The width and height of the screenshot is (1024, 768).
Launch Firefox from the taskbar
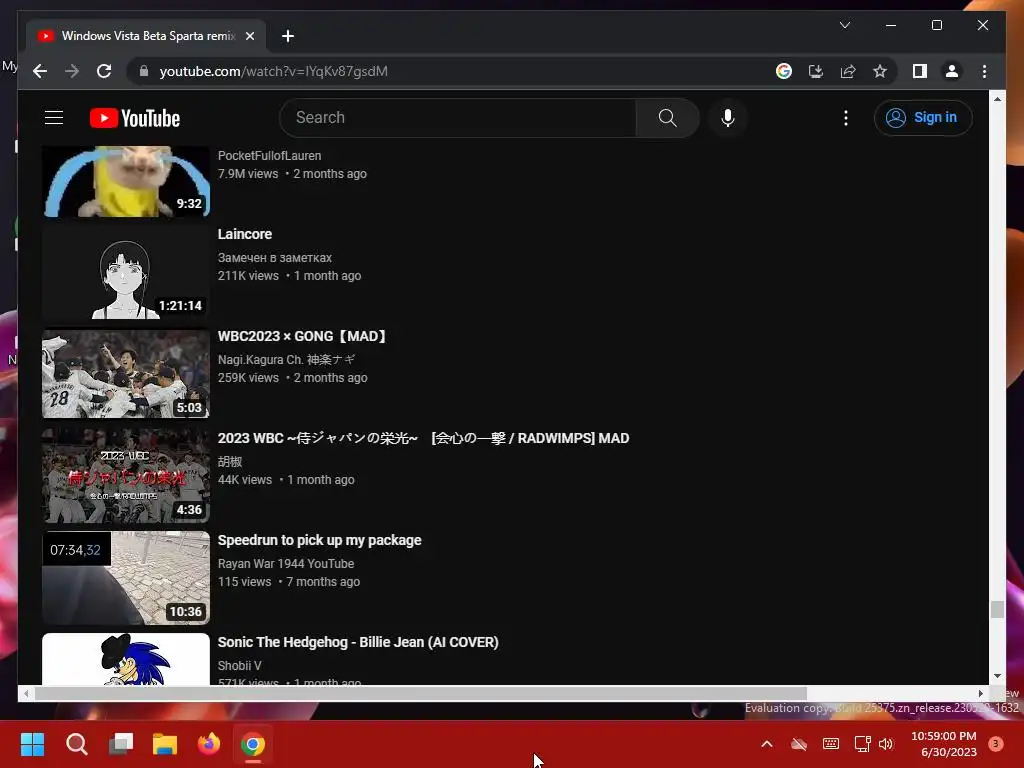tap(209, 744)
